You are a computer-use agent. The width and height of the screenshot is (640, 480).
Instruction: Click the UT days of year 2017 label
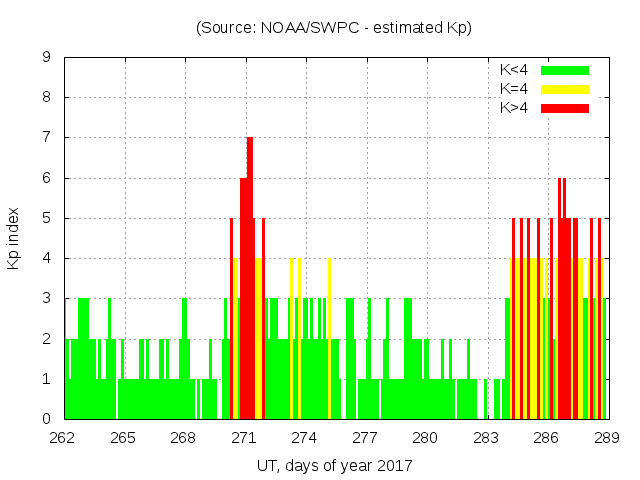pos(334,465)
